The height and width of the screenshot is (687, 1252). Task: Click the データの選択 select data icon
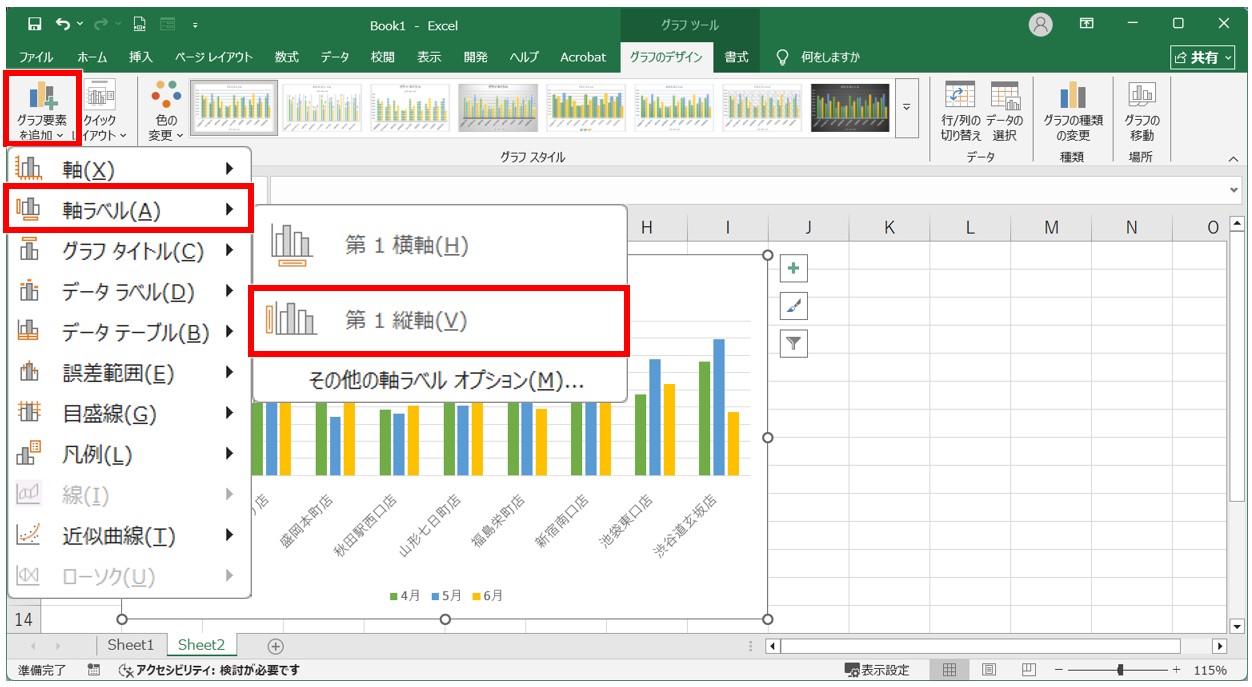[1005, 110]
